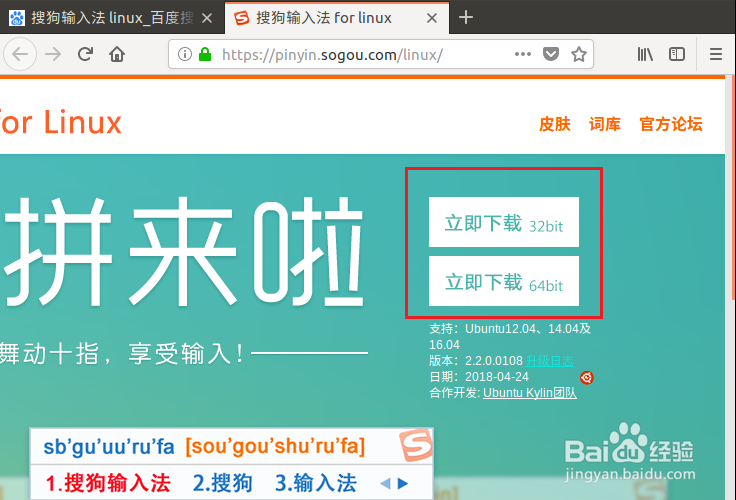Go to next candidate page arrow

click(403, 483)
